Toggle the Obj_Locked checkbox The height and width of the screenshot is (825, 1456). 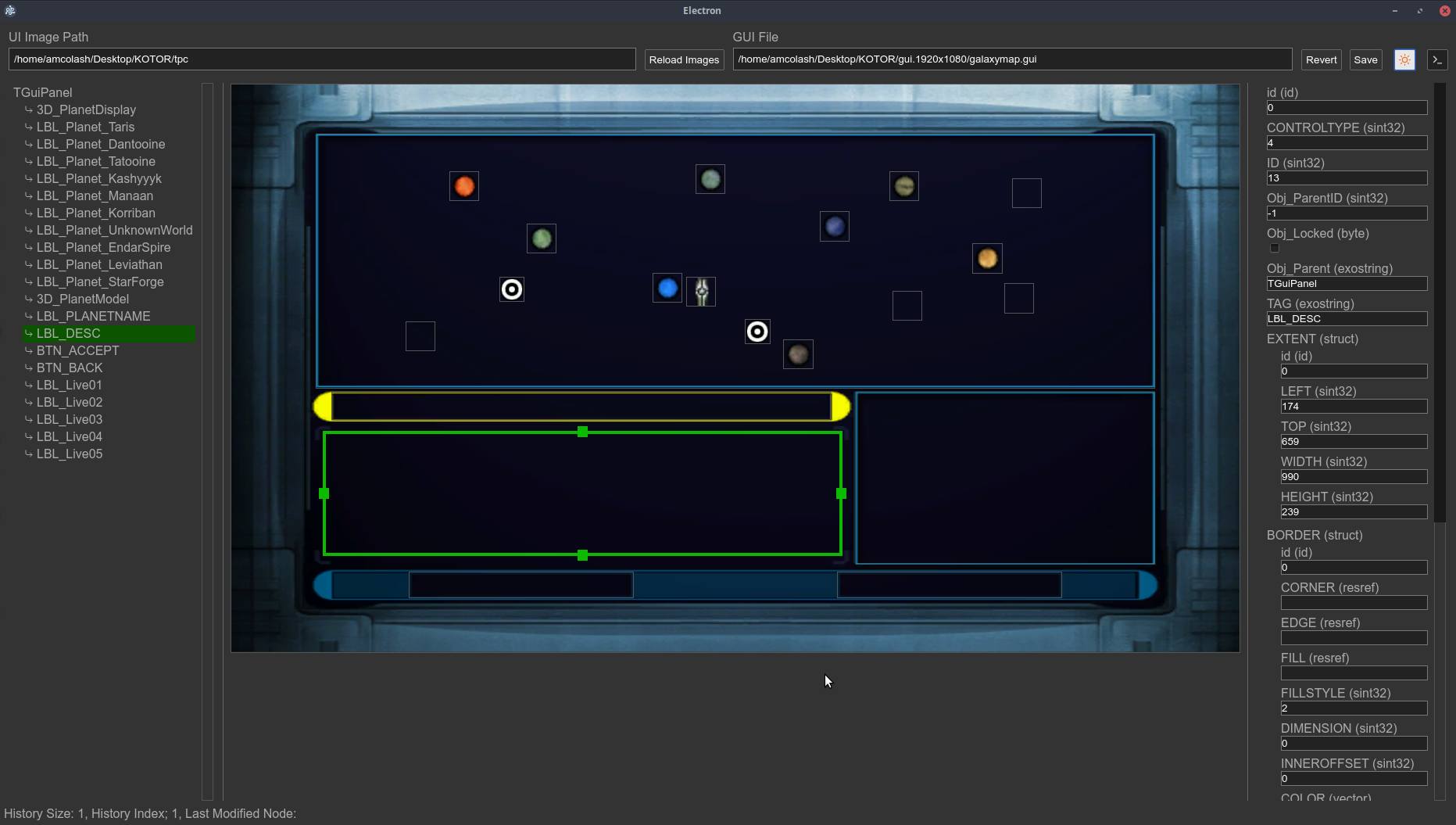(1275, 248)
